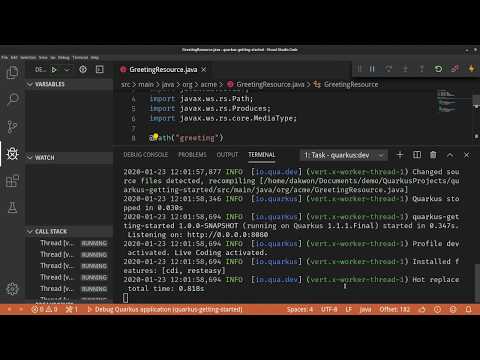The image size is (480, 360).
Task: Open the Manage gear in activity bar
Action: (12, 289)
